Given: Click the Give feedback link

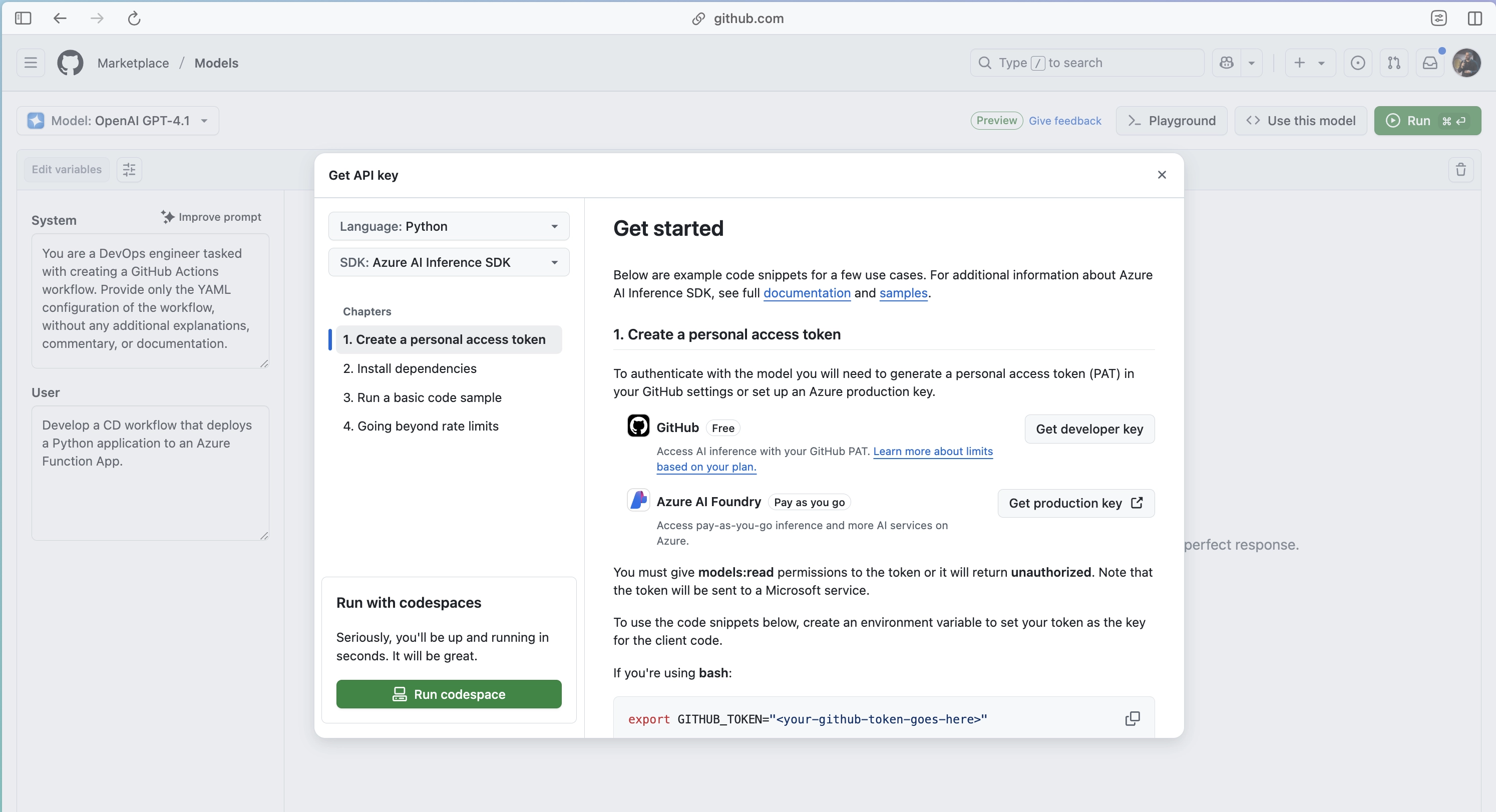Looking at the screenshot, I should tap(1064, 121).
